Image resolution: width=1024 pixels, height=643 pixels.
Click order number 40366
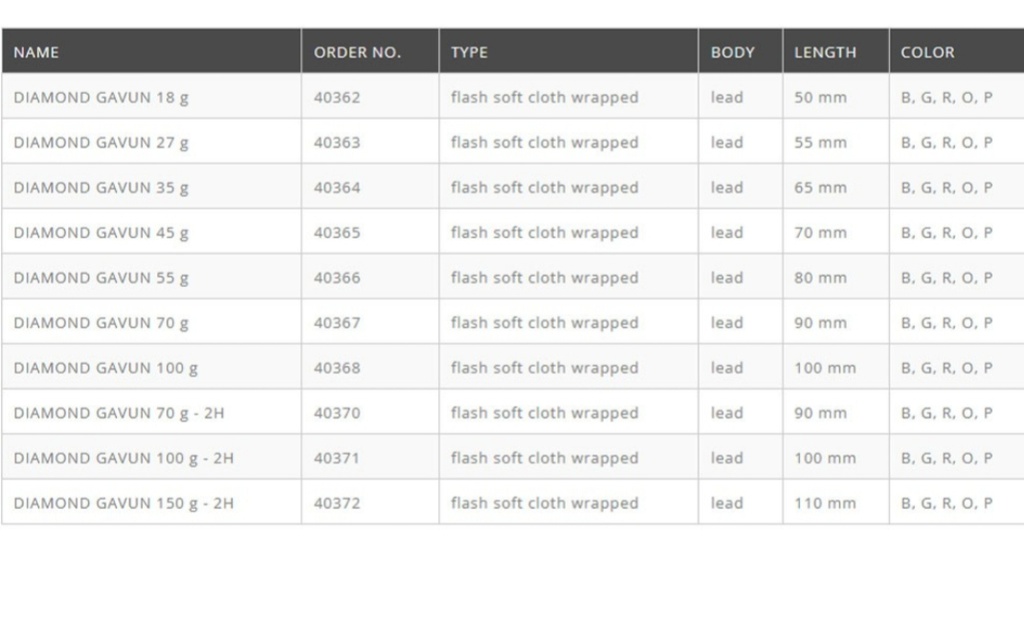click(x=337, y=277)
